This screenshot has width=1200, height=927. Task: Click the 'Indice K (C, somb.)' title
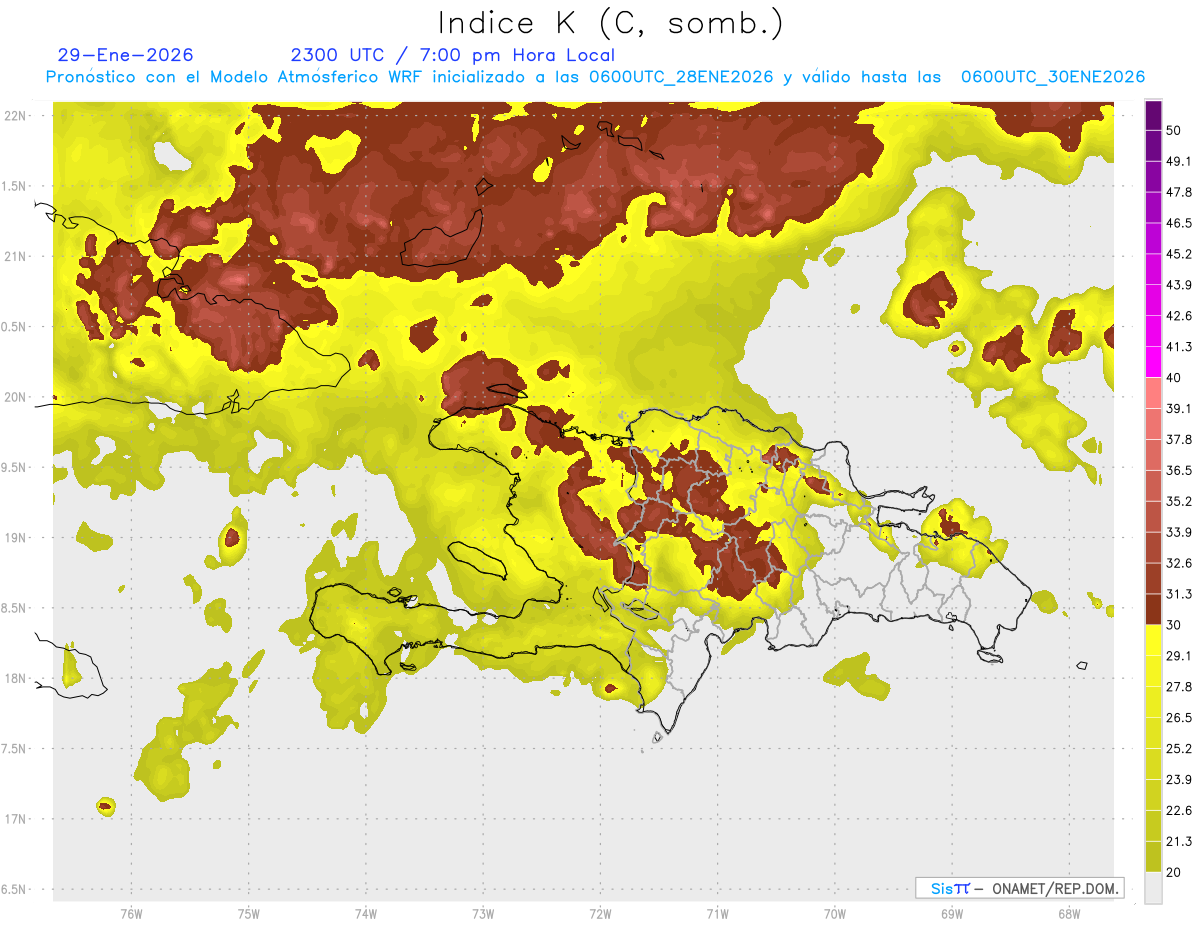tap(610, 23)
